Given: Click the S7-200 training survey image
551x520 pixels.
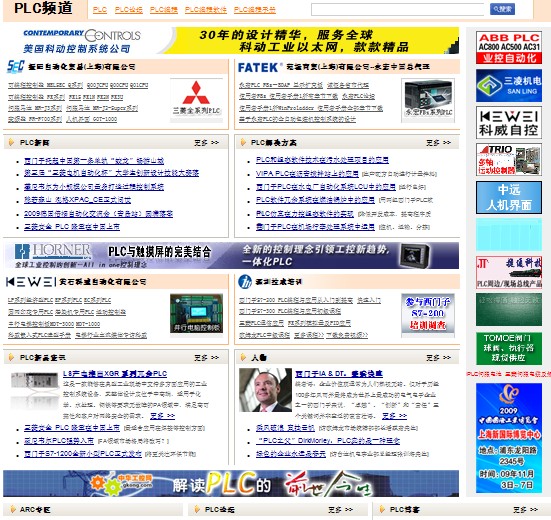Looking at the screenshot, I should (428, 313).
